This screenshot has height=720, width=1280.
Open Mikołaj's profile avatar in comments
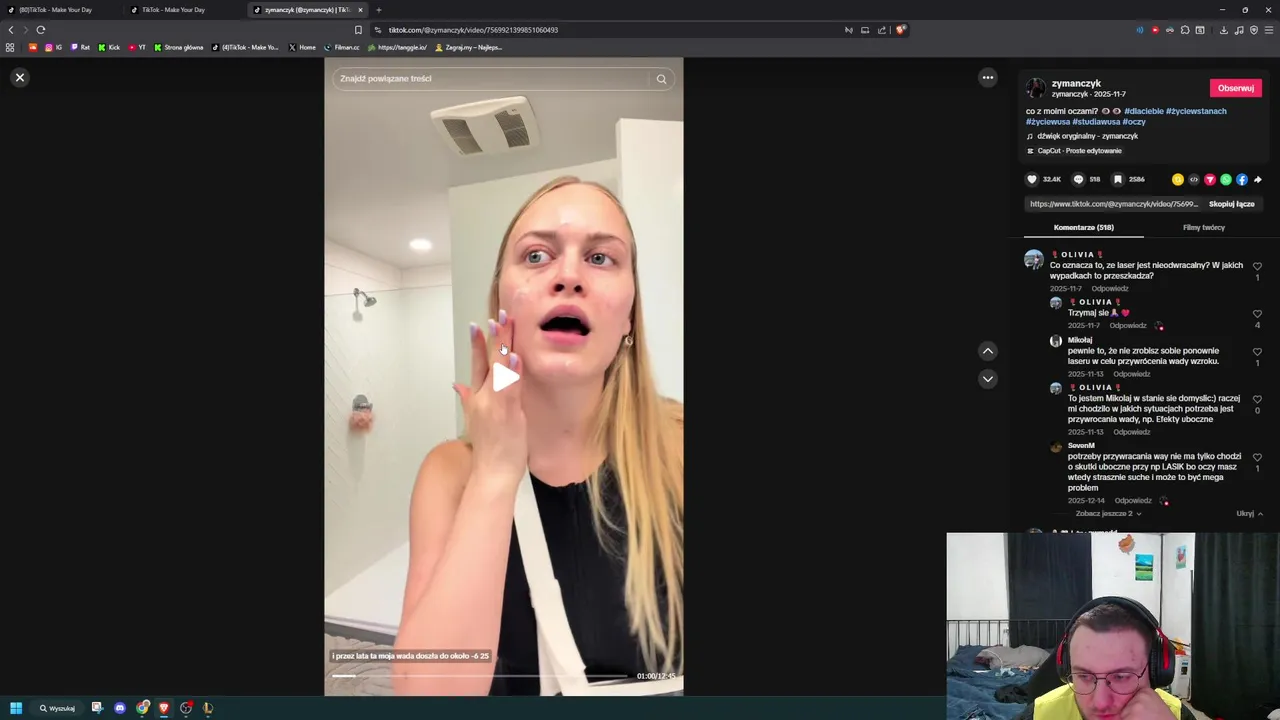[1055, 341]
